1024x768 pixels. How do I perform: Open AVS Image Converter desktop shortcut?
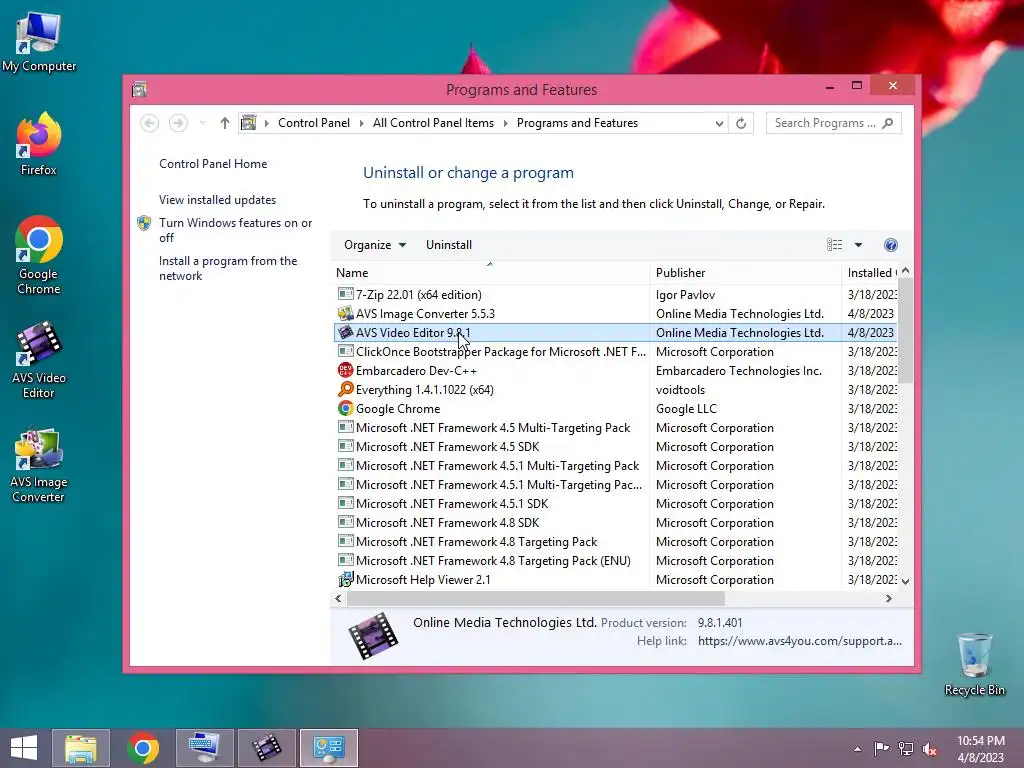[x=39, y=465]
